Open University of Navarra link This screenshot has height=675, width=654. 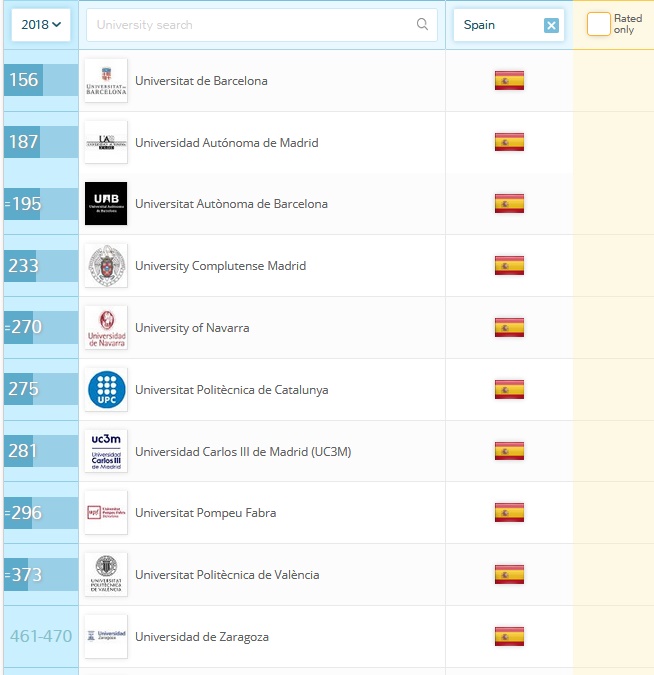192,328
